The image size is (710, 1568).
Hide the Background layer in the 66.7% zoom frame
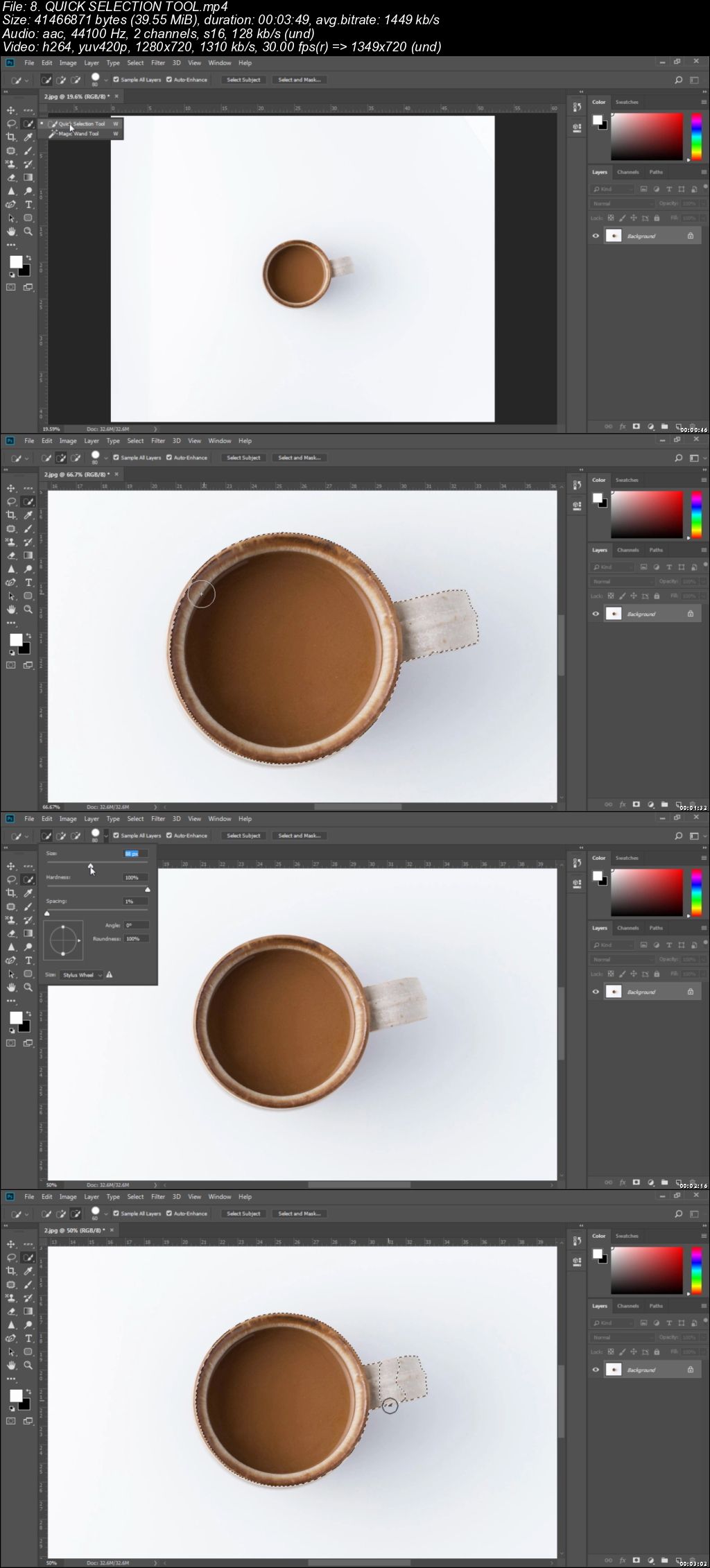point(596,614)
